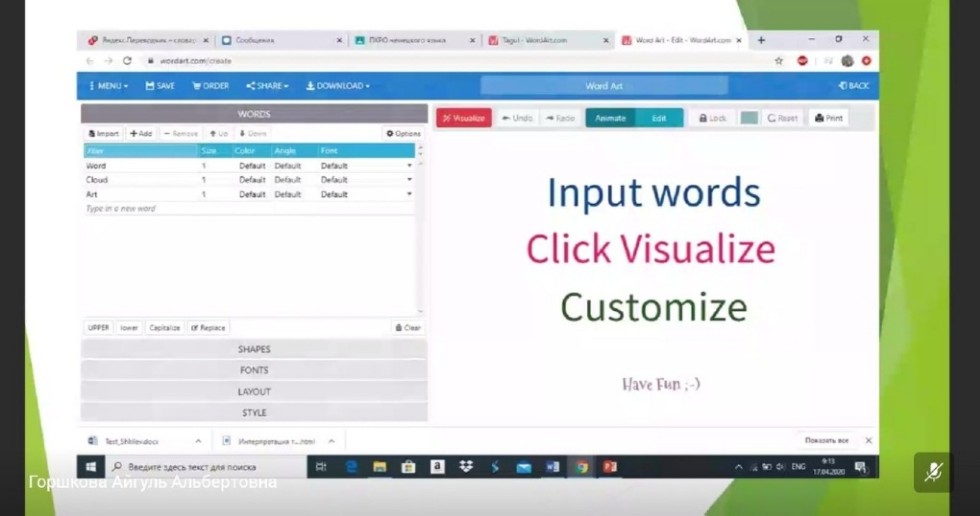Switch to Edit mode
This screenshot has width=980, height=516.
[659, 118]
